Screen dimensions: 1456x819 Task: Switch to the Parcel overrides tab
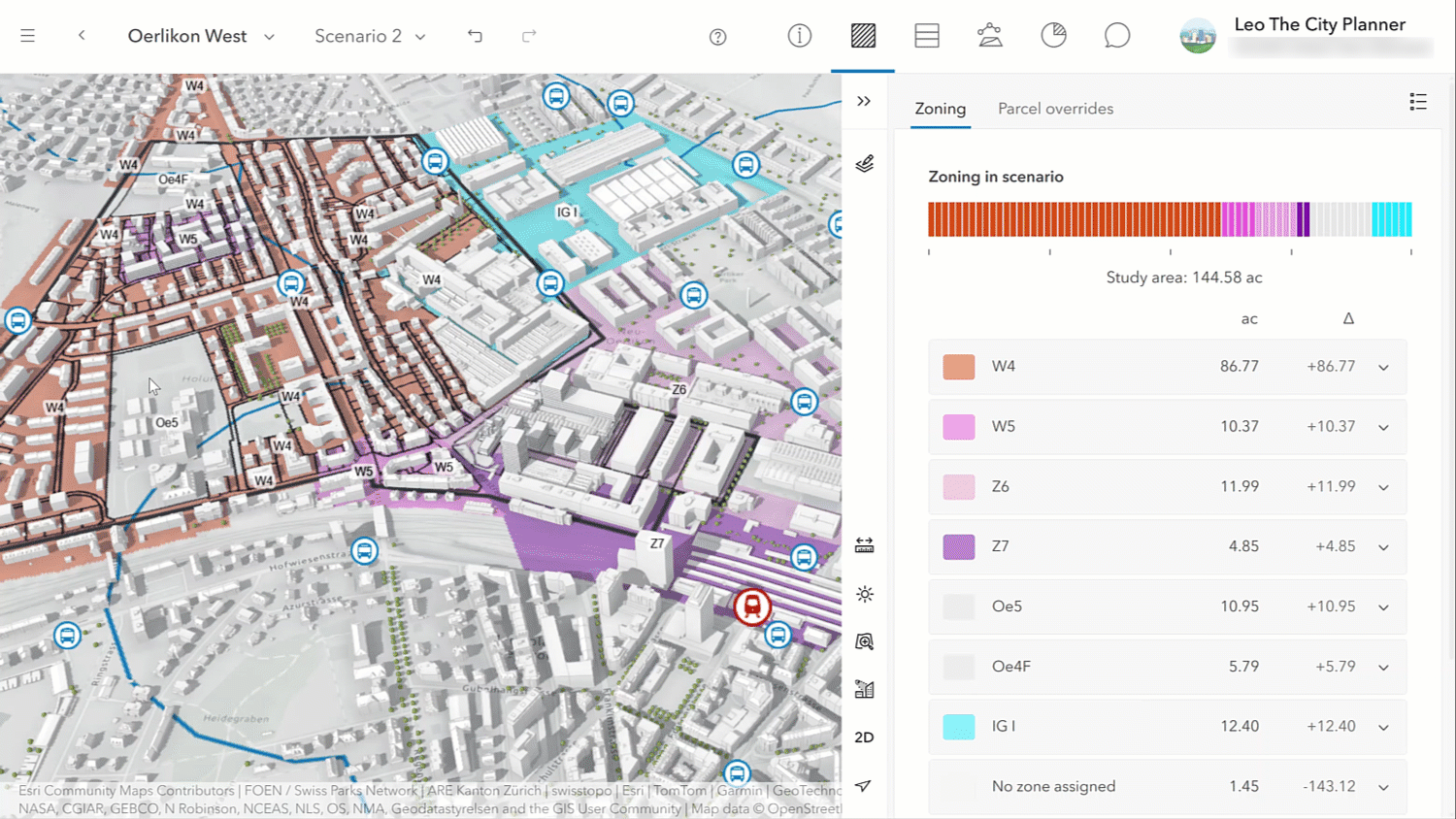[x=1056, y=108]
